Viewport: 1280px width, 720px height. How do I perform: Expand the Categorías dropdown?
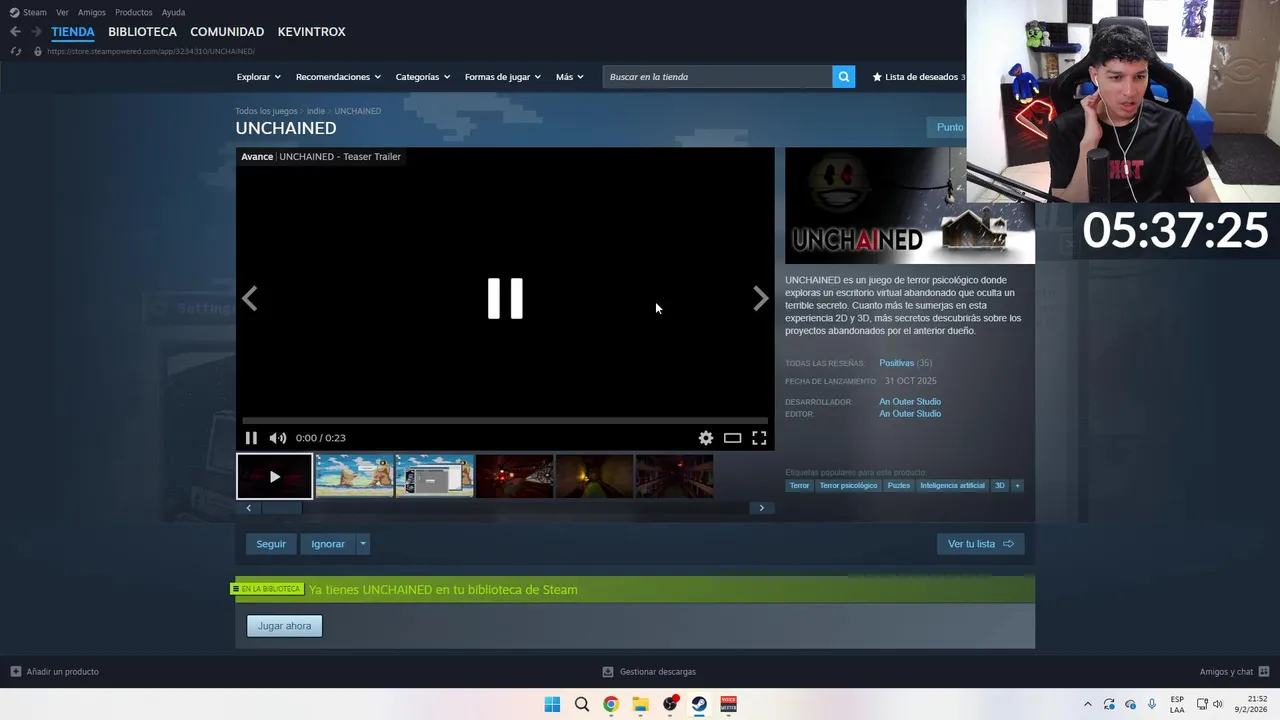click(422, 77)
